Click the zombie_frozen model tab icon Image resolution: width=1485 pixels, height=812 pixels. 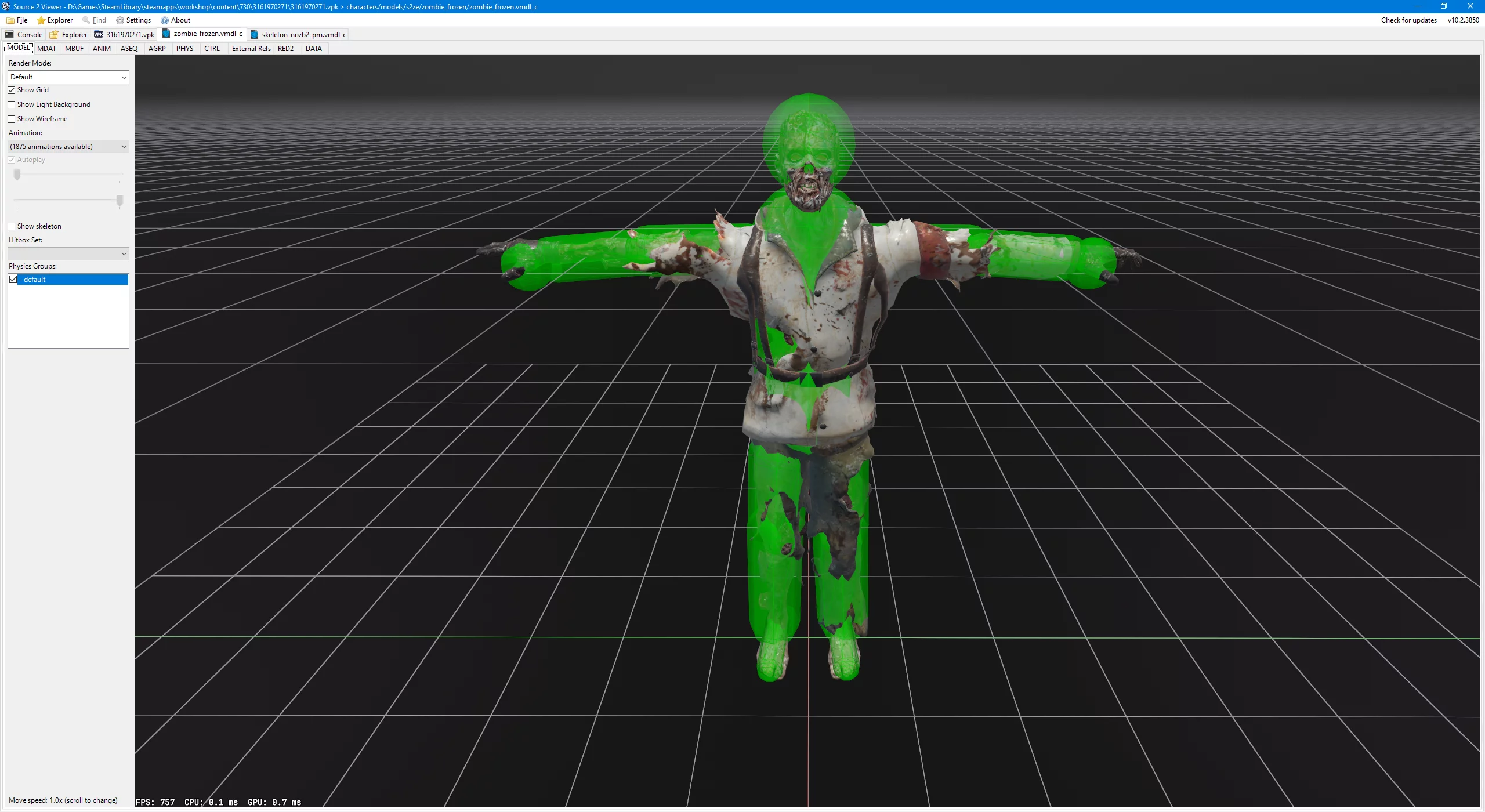point(166,34)
